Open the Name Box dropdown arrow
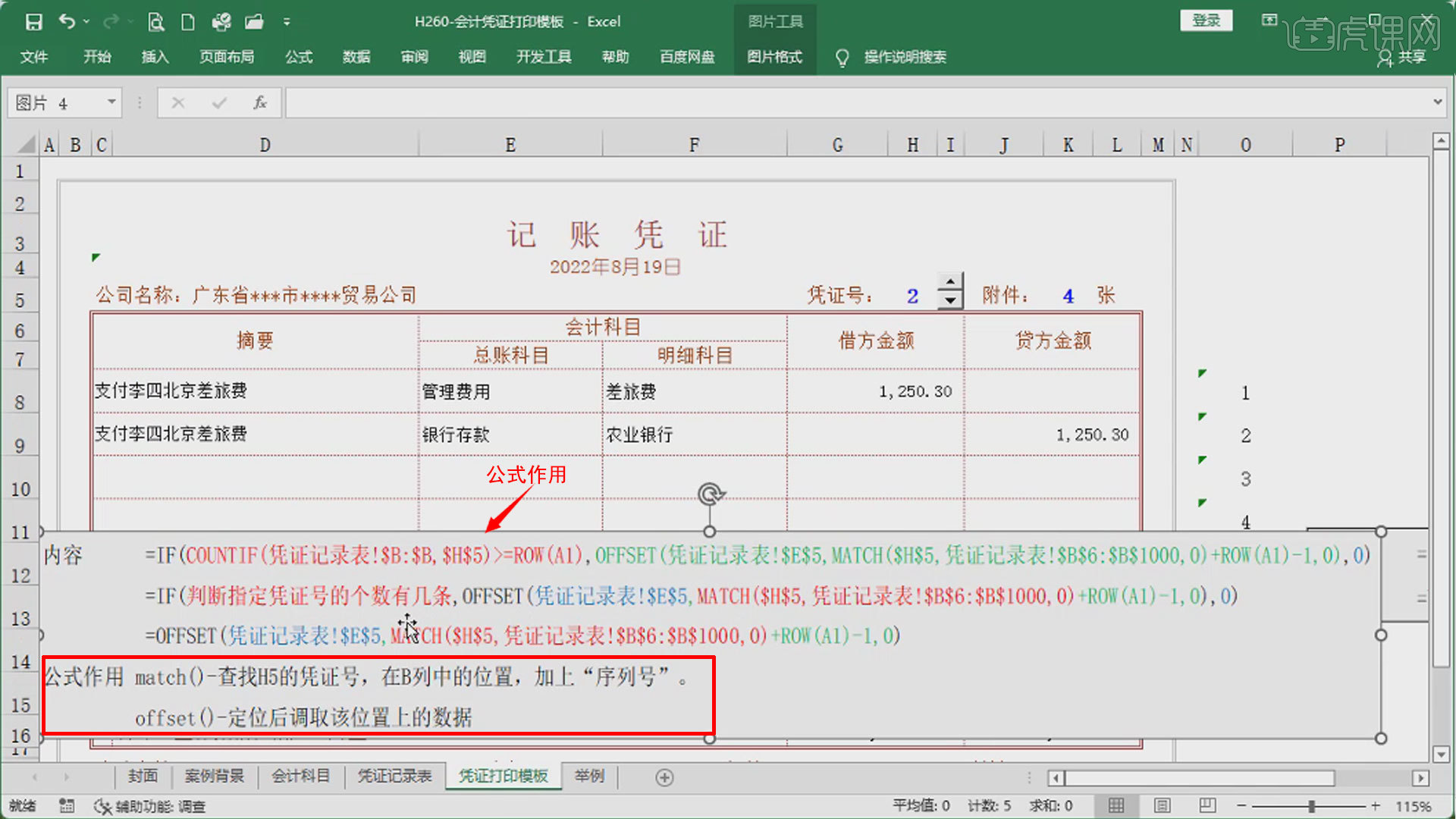Image resolution: width=1456 pixels, height=819 pixels. pyautogui.click(x=111, y=102)
